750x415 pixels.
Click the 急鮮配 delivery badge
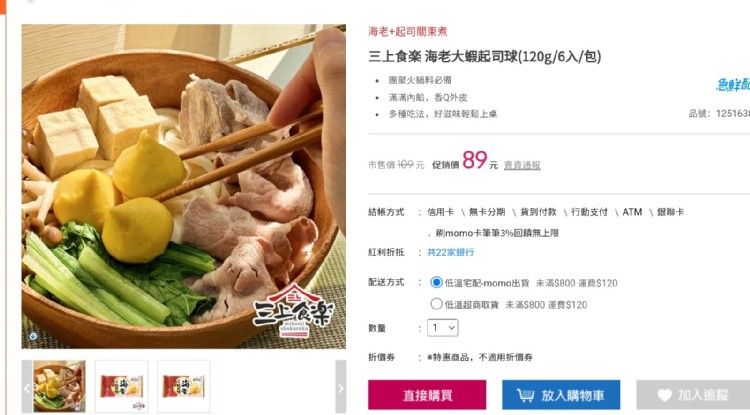(733, 85)
